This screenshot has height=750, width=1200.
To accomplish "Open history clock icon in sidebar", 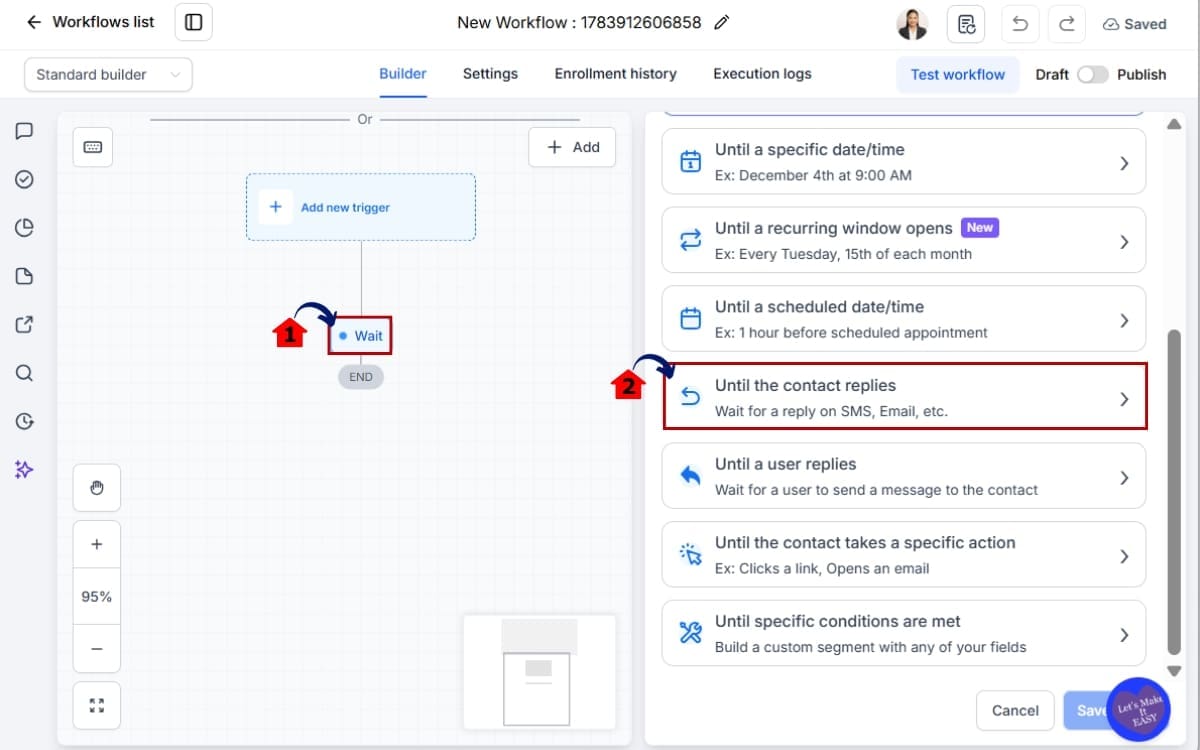I will tap(25, 421).
